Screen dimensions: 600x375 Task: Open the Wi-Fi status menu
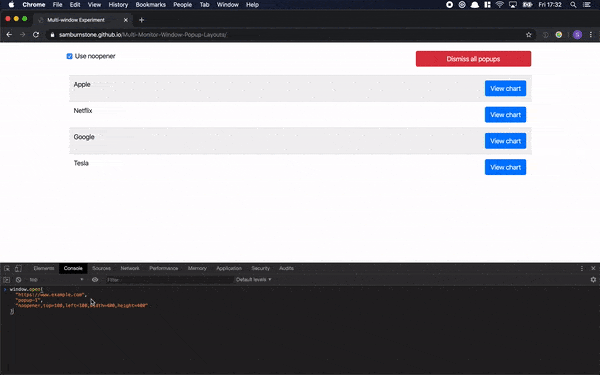tap(500, 5)
